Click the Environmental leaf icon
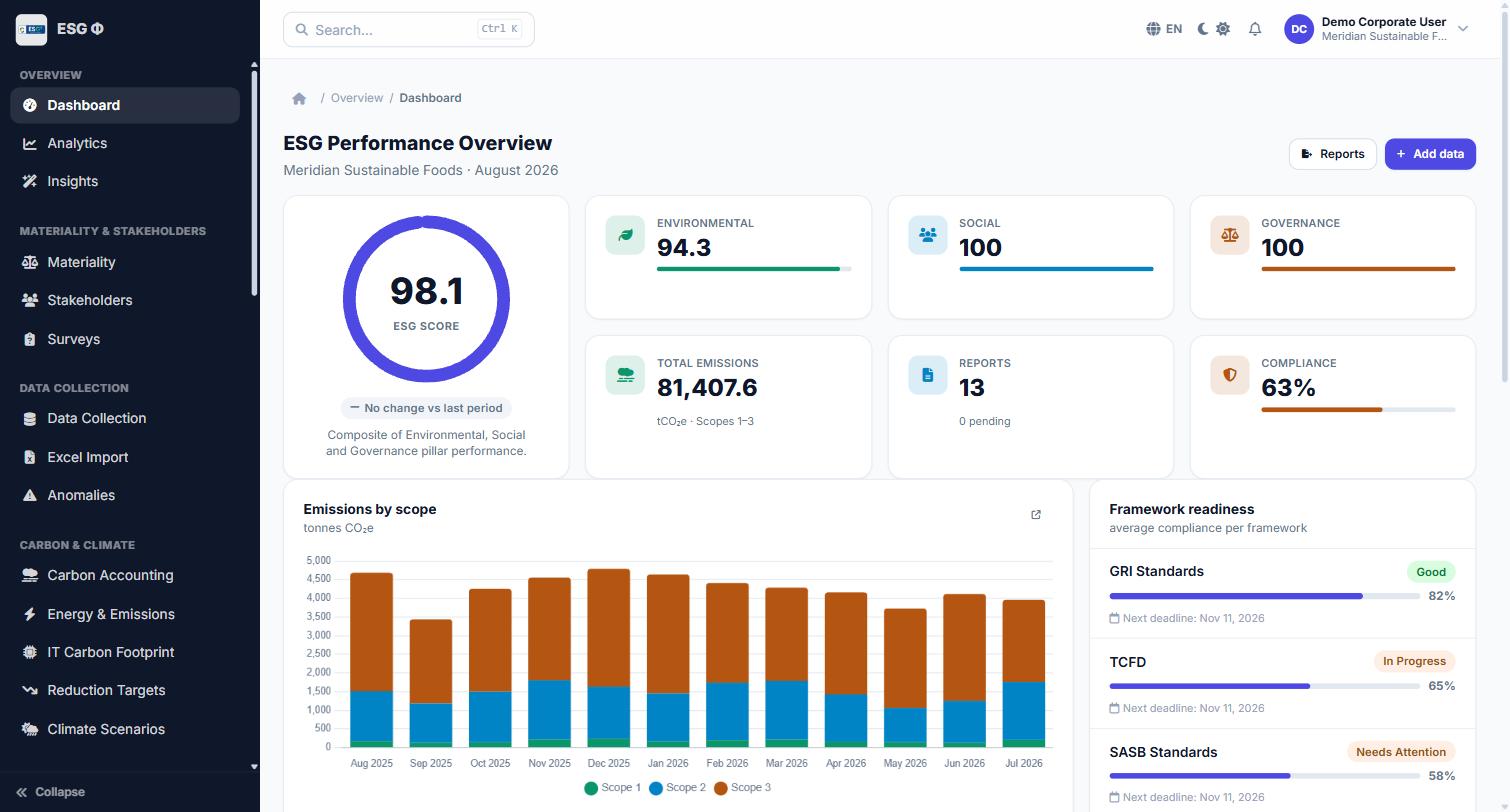 625,235
